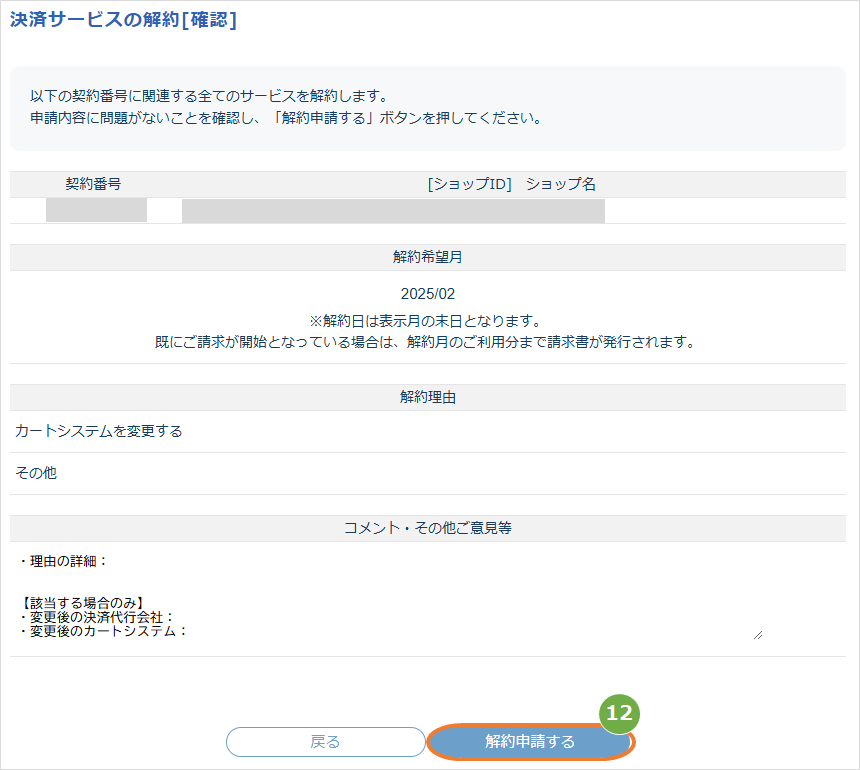The image size is (860, 770).
Task: Click the 変更後の決済代行会社 line
Action: tap(97, 617)
